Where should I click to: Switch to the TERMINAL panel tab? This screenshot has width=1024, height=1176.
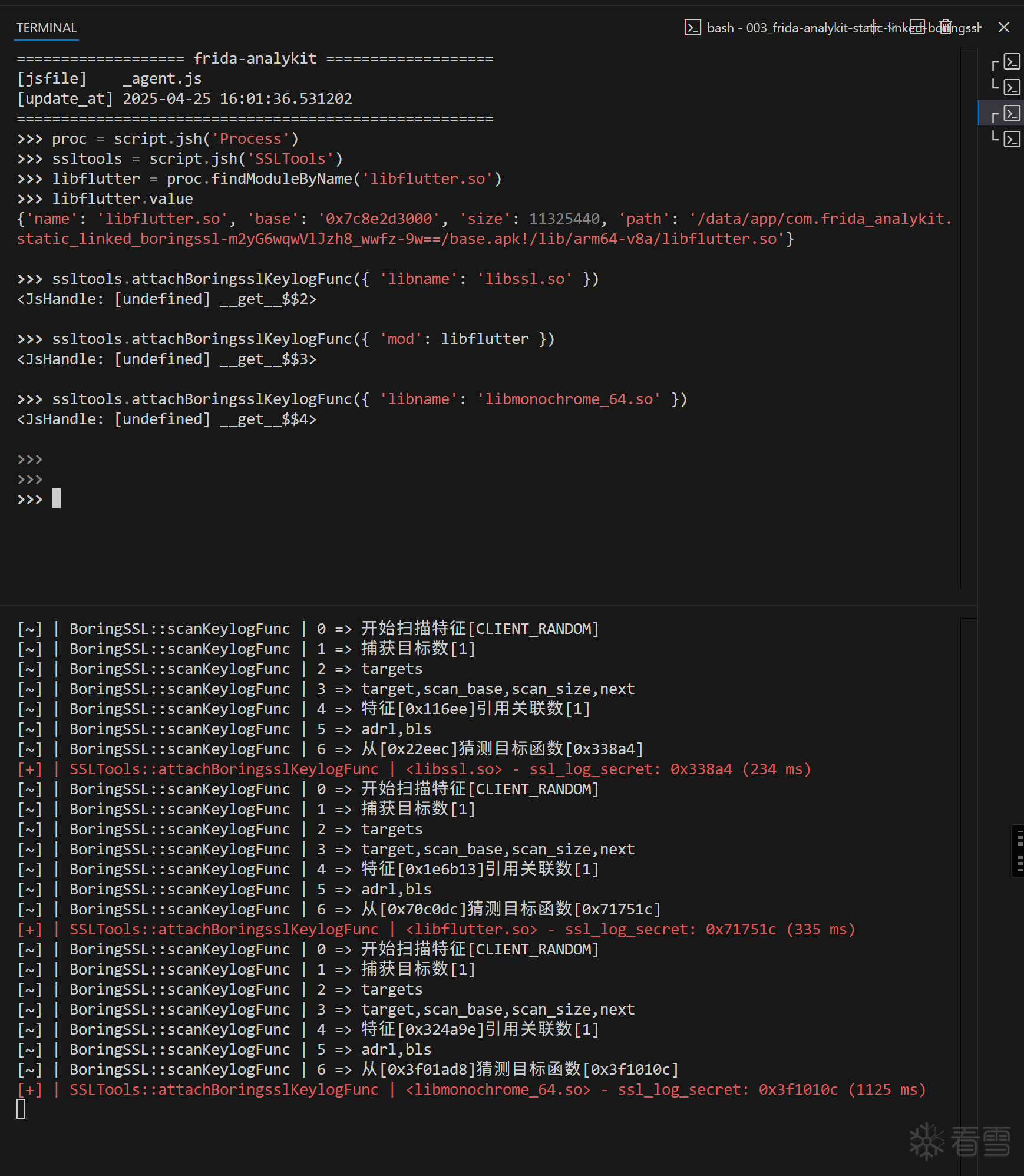coord(47,28)
